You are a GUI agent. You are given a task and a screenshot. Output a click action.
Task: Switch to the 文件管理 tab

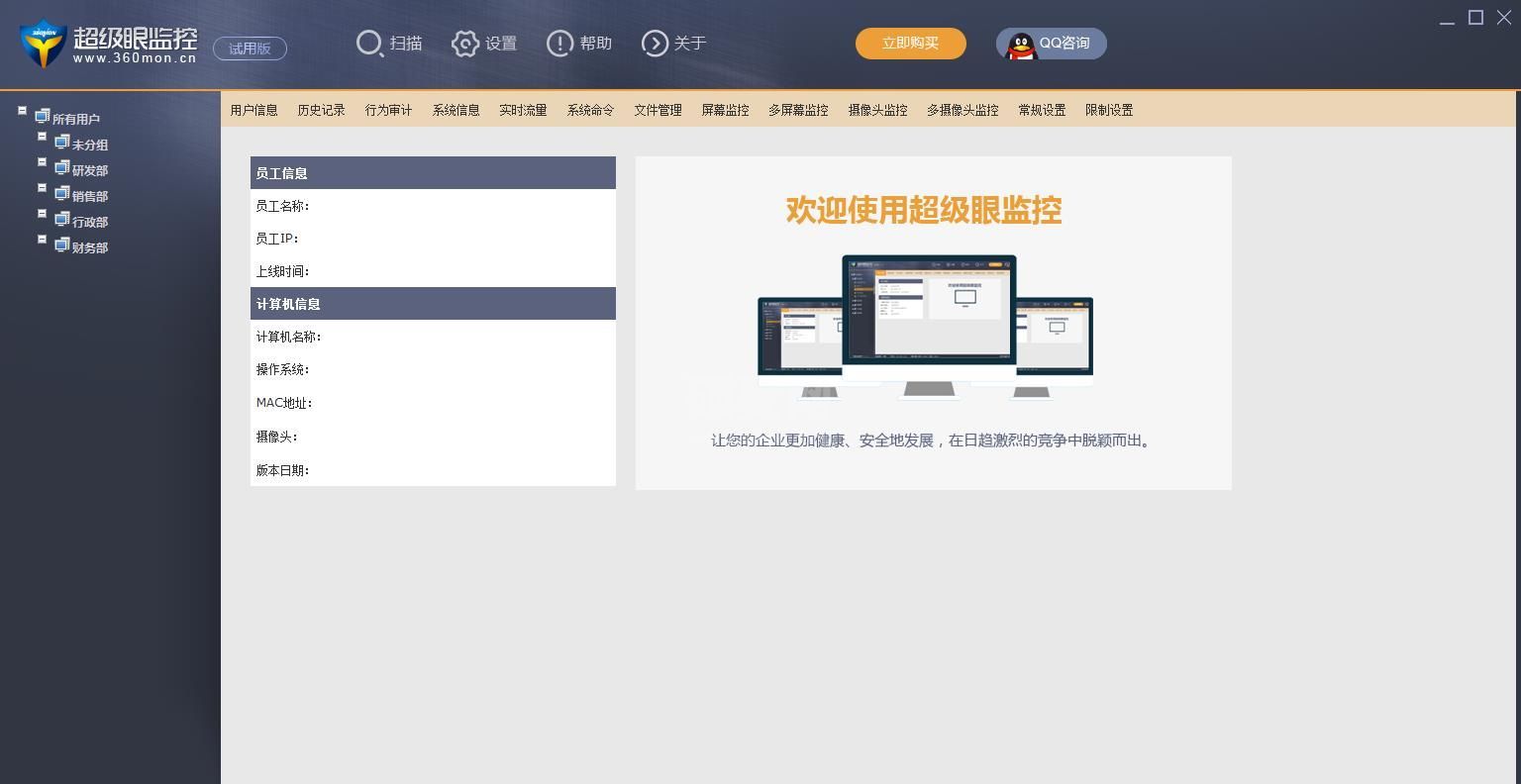point(659,110)
